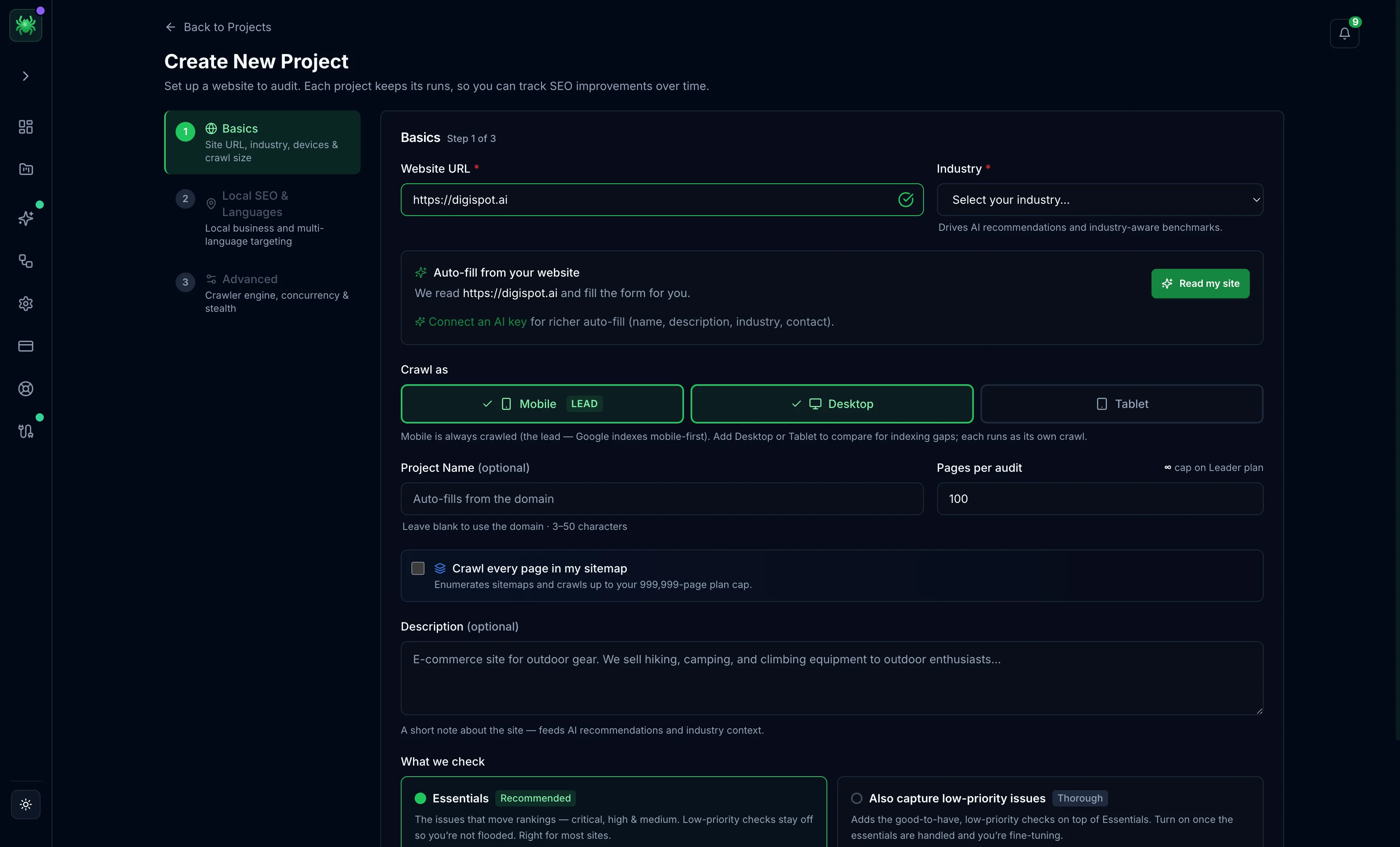Click the layered sitemap icon
Viewport: 1400px width, 847px height.
tap(440, 568)
